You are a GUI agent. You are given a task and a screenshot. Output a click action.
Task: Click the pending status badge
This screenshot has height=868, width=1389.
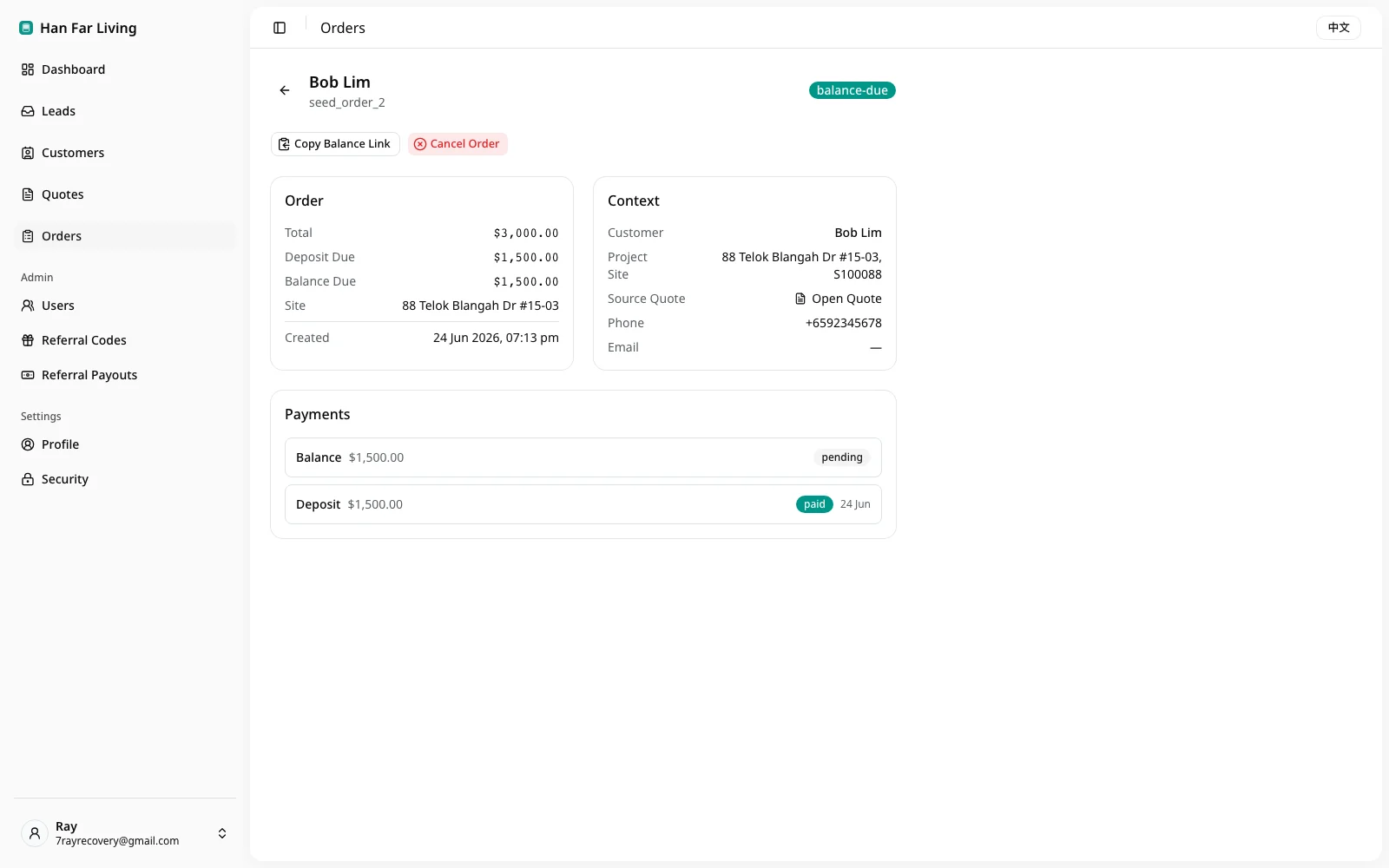(x=842, y=457)
